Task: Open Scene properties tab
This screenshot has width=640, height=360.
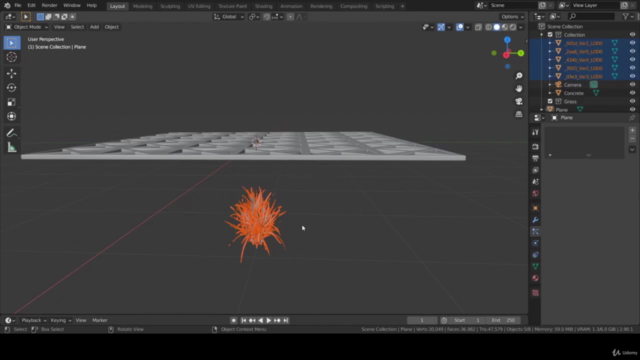Action: pyautogui.click(x=536, y=182)
